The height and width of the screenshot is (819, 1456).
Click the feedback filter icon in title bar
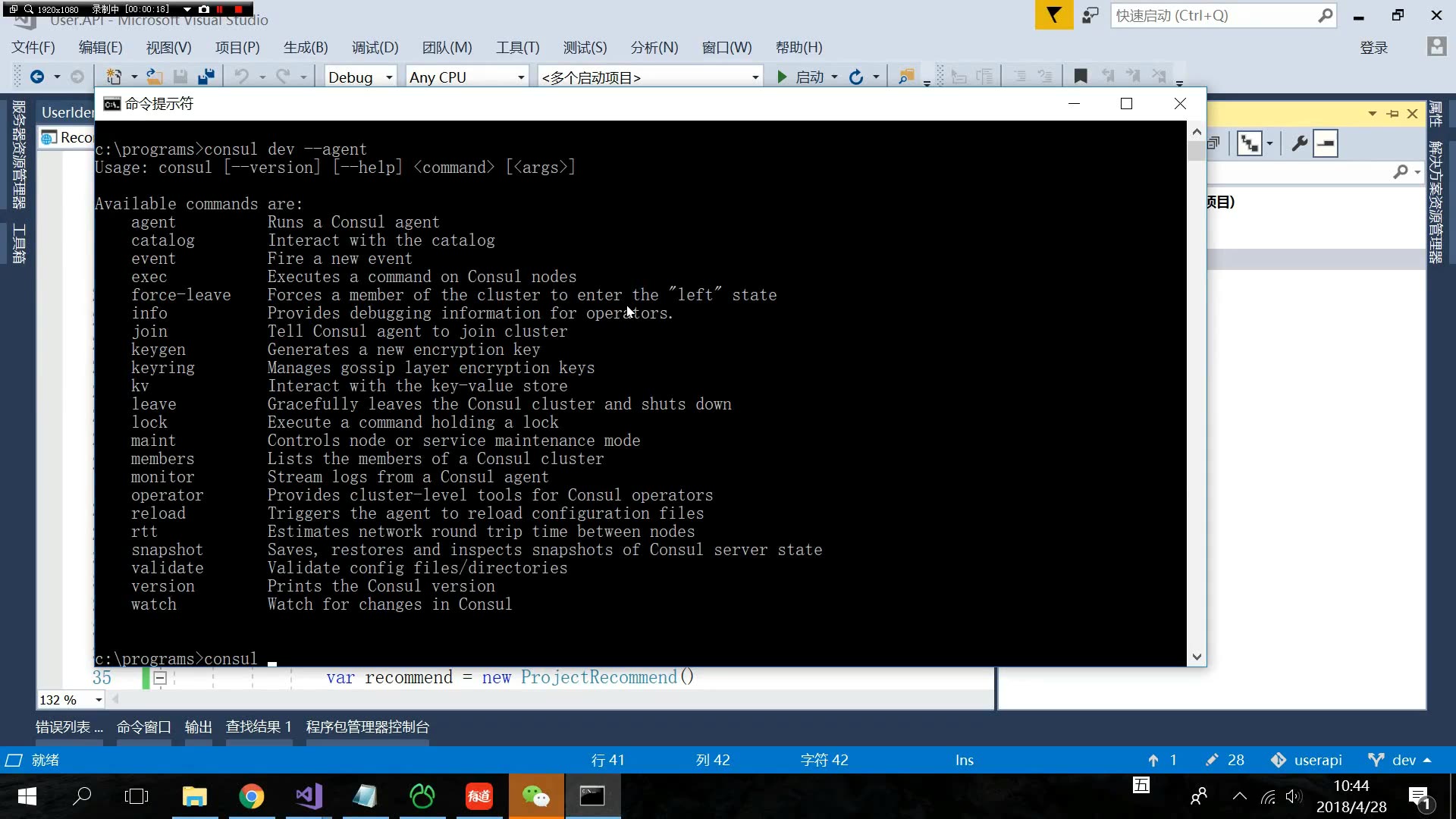(x=1054, y=15)
